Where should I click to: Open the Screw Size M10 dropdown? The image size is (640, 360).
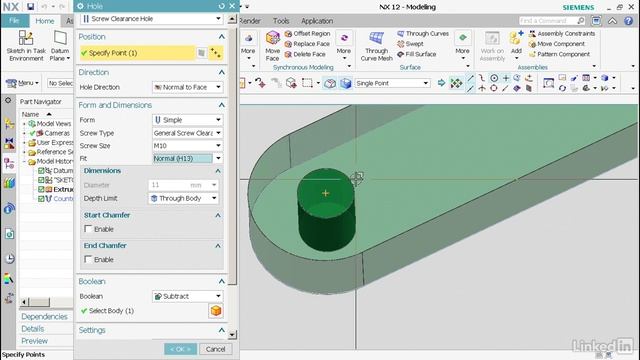(187, 146)
